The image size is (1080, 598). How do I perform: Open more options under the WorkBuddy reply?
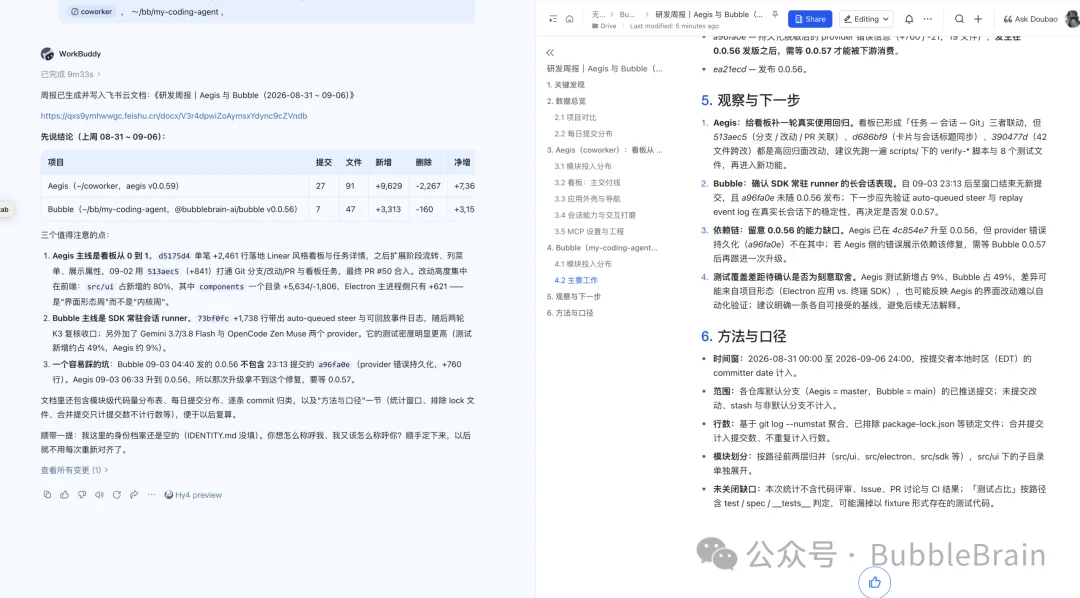point(152,495)
